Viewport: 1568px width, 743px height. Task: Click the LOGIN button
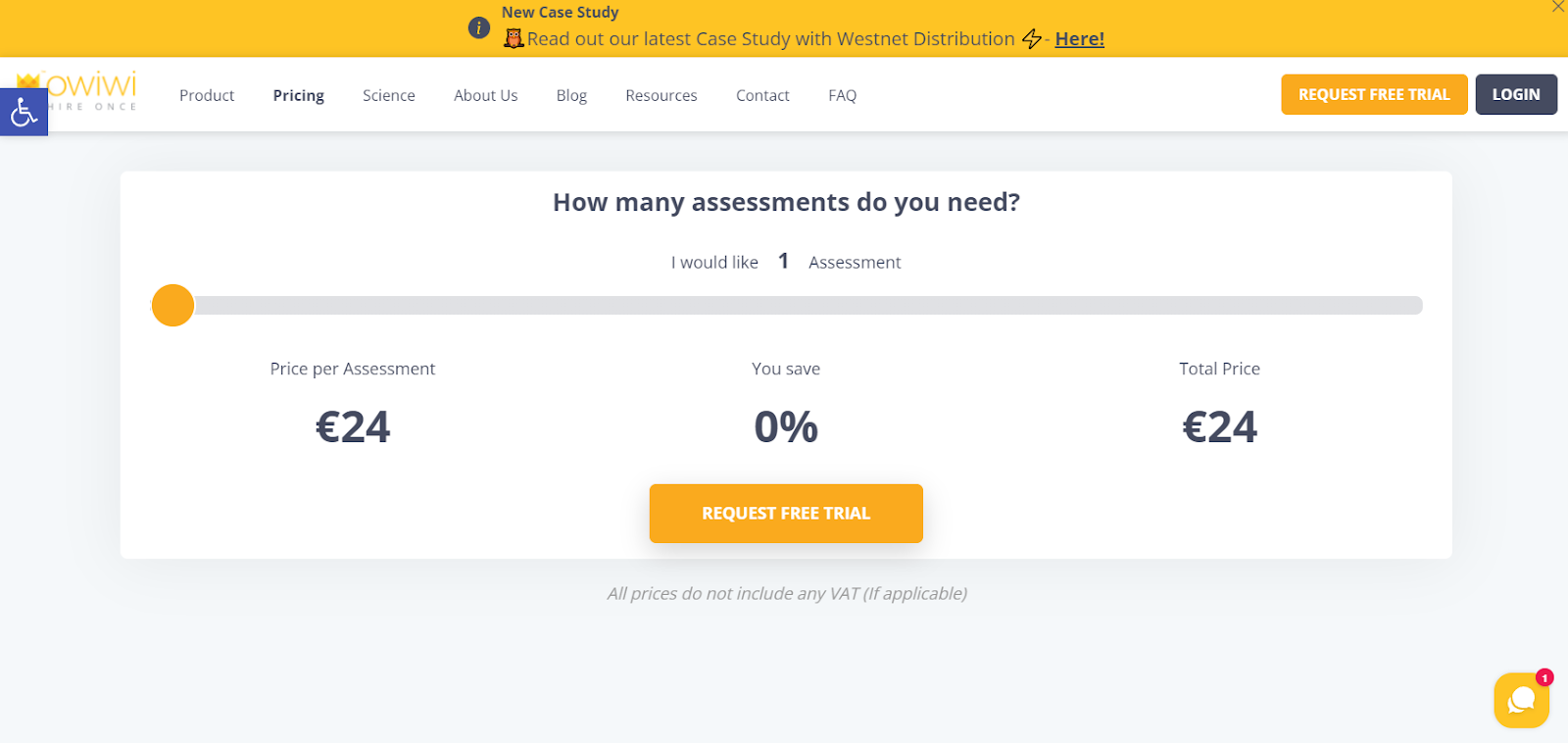tap(1515, 94)
